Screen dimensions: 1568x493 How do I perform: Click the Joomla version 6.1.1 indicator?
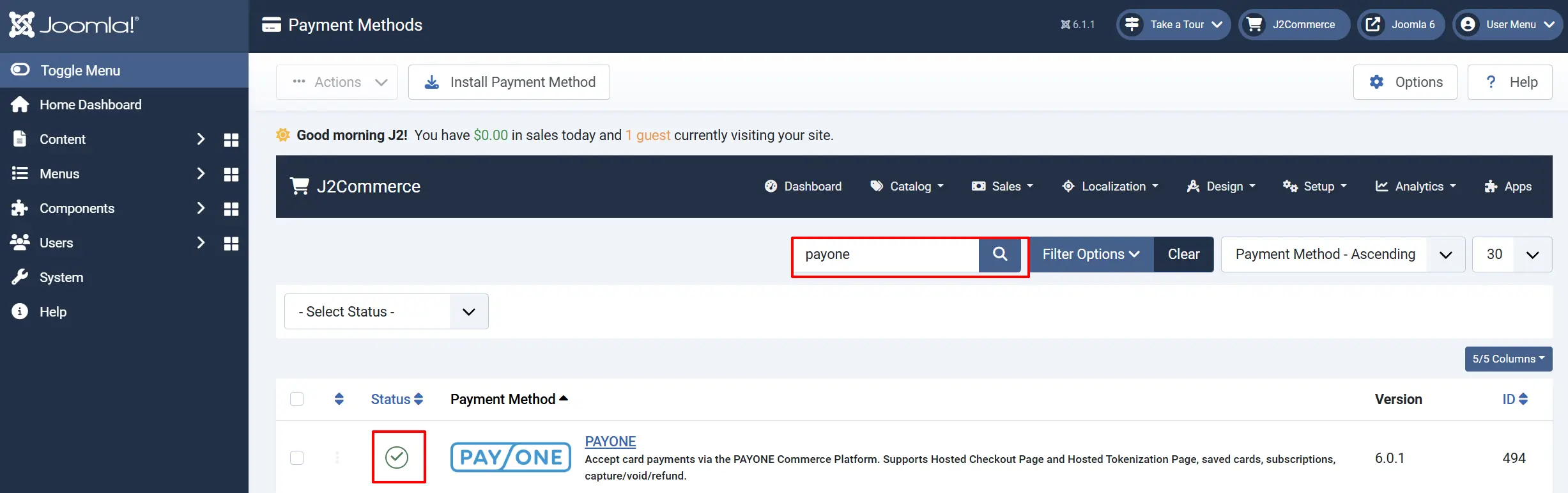(x=1077, y=24)
